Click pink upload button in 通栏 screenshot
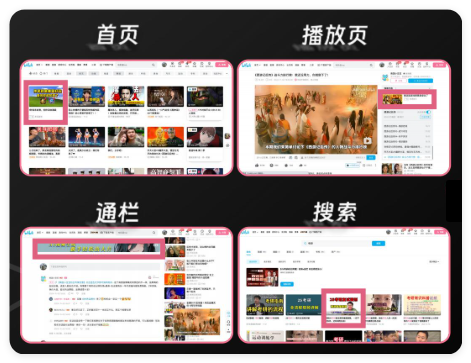471x363 pixels. tap(222, 232)
